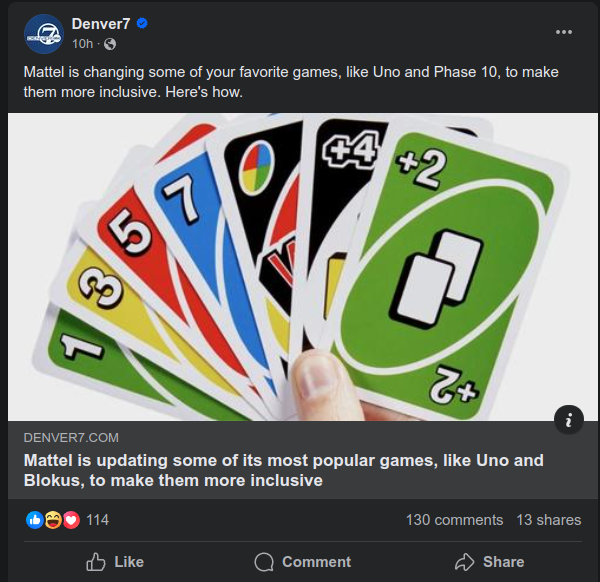This screenshot has width=600, height=582.
Task: Open the Uno cards article image
Action: point(300,265)
